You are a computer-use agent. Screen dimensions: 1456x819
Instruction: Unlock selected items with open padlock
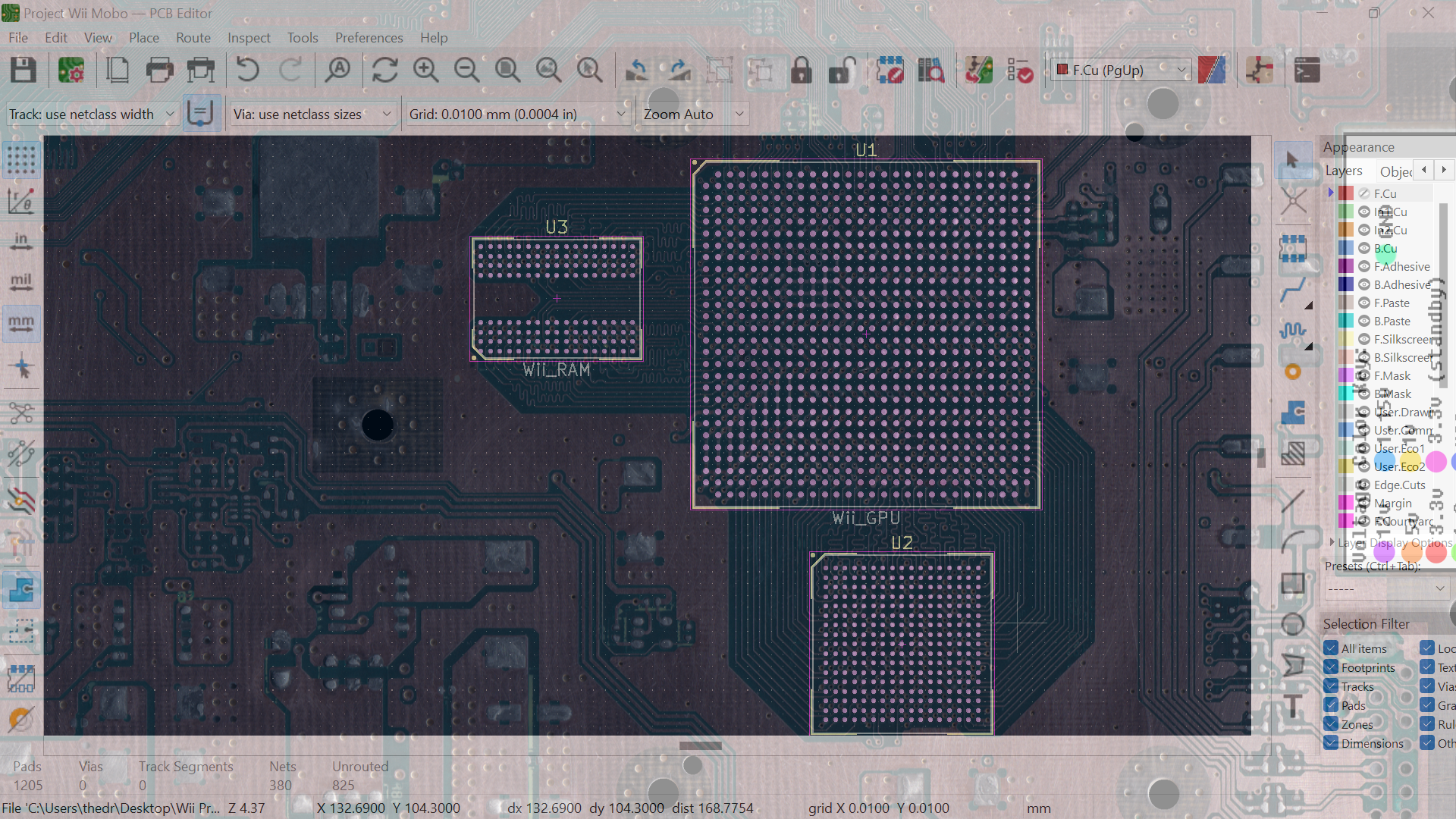coord(843,70)
